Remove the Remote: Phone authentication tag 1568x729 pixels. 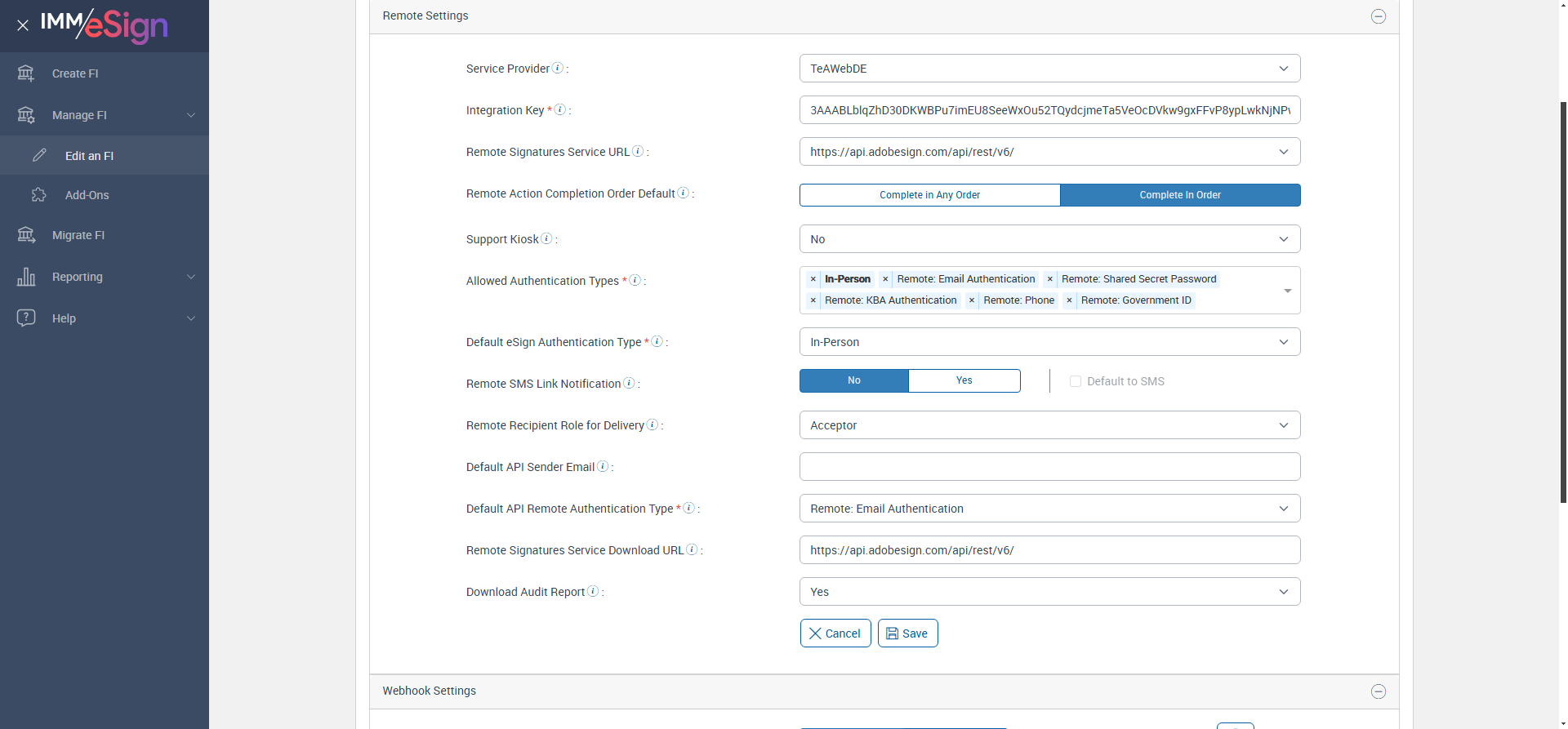972,300
